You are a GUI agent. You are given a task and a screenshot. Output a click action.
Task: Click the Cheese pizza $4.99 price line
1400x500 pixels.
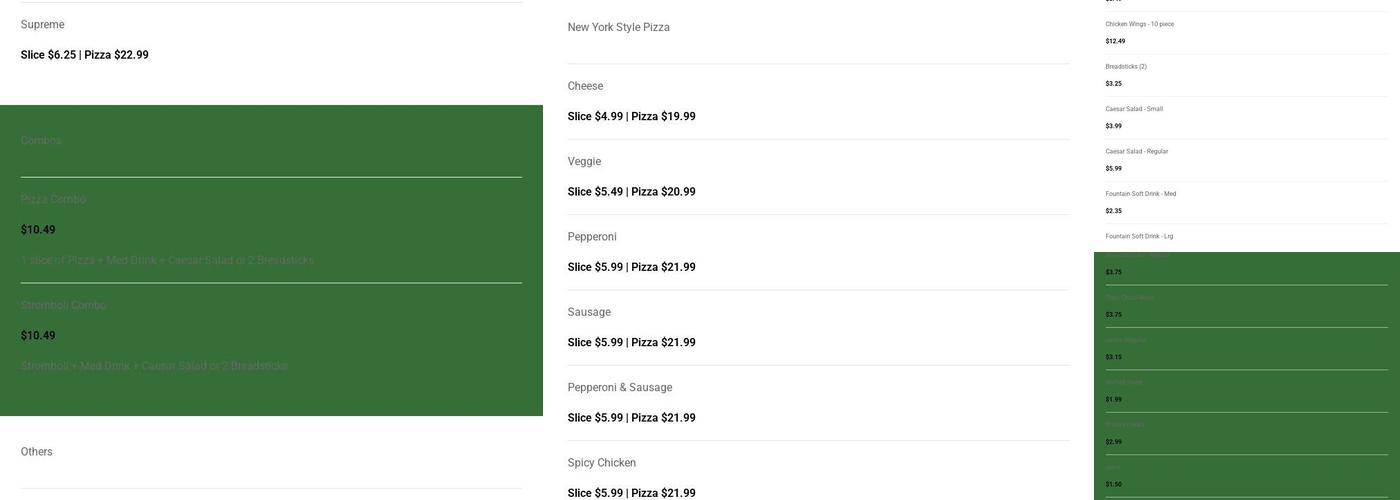631,117
